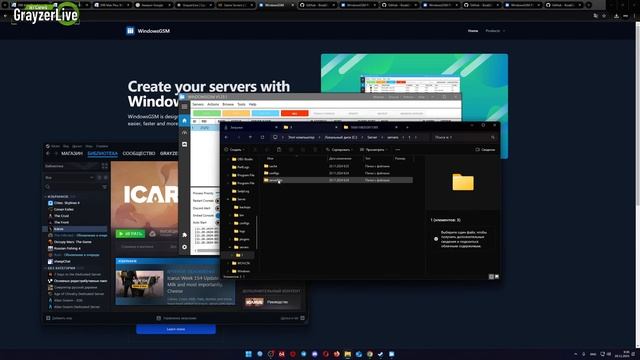Viewport: 640px width, 360px height.
Task: Open Windows Start menu on taskbar
Action: (x=248, y=354)
